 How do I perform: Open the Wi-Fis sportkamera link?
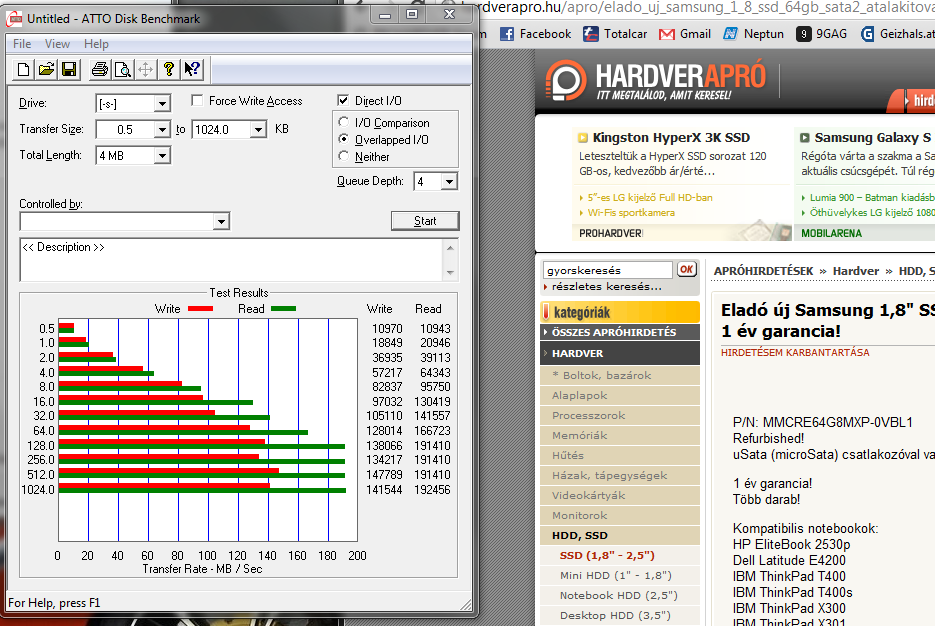(x=631, y=213)
